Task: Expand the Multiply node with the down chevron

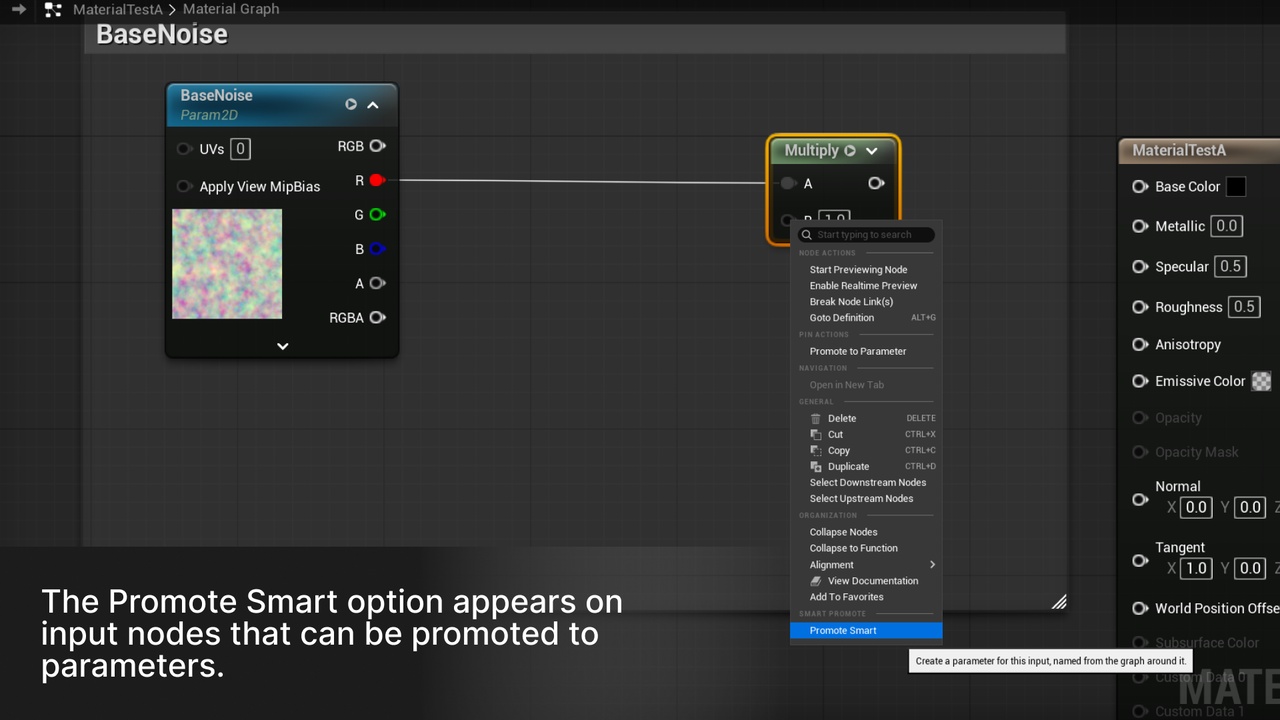Action: tap(872, 151)
